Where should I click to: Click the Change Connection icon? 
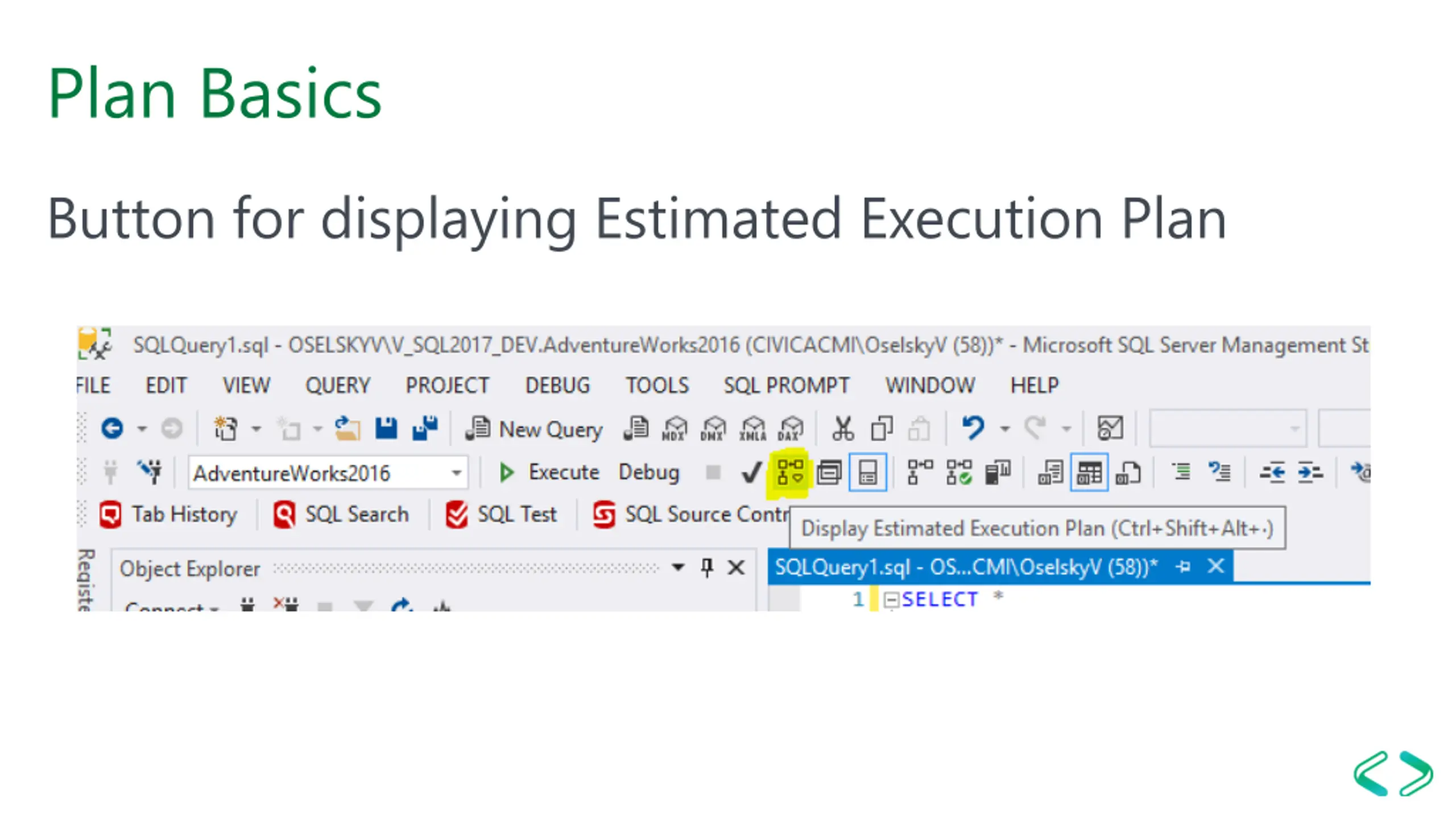point(150,473)
